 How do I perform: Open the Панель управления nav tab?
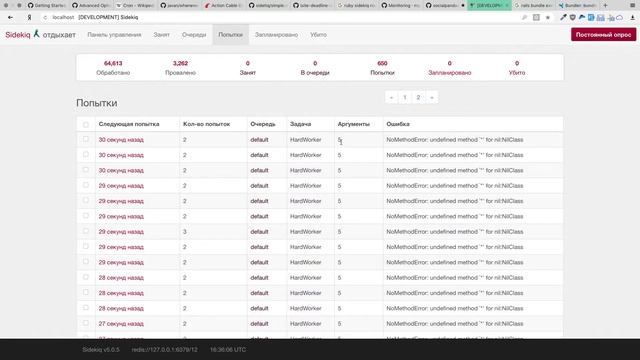pos(114,35)
